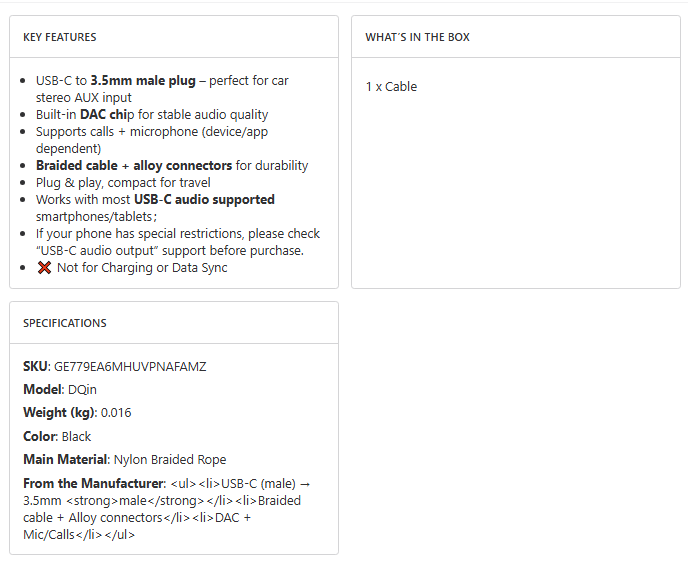Click the SKU value GE779EA6MHUVPNAFAMZ
This screenshot has height=565, width=688.
(x=130, y=367)
